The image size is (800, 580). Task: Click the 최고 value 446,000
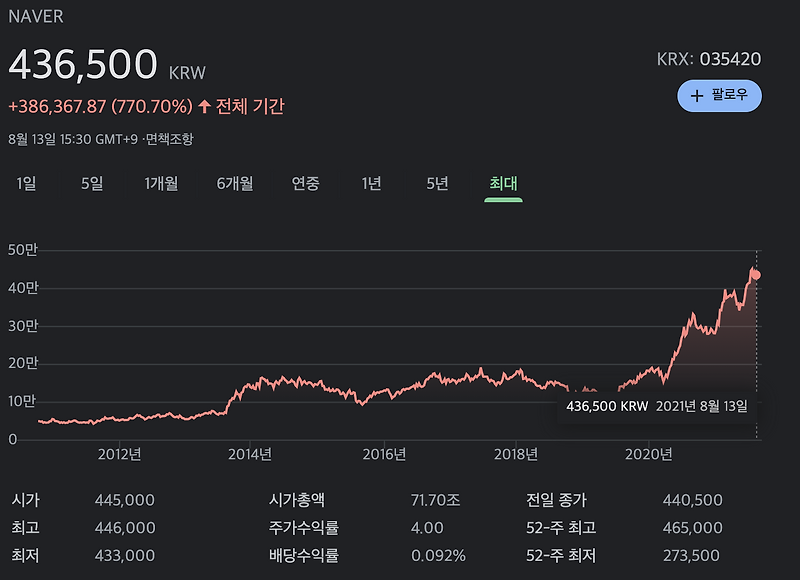(x=125, y=528)
